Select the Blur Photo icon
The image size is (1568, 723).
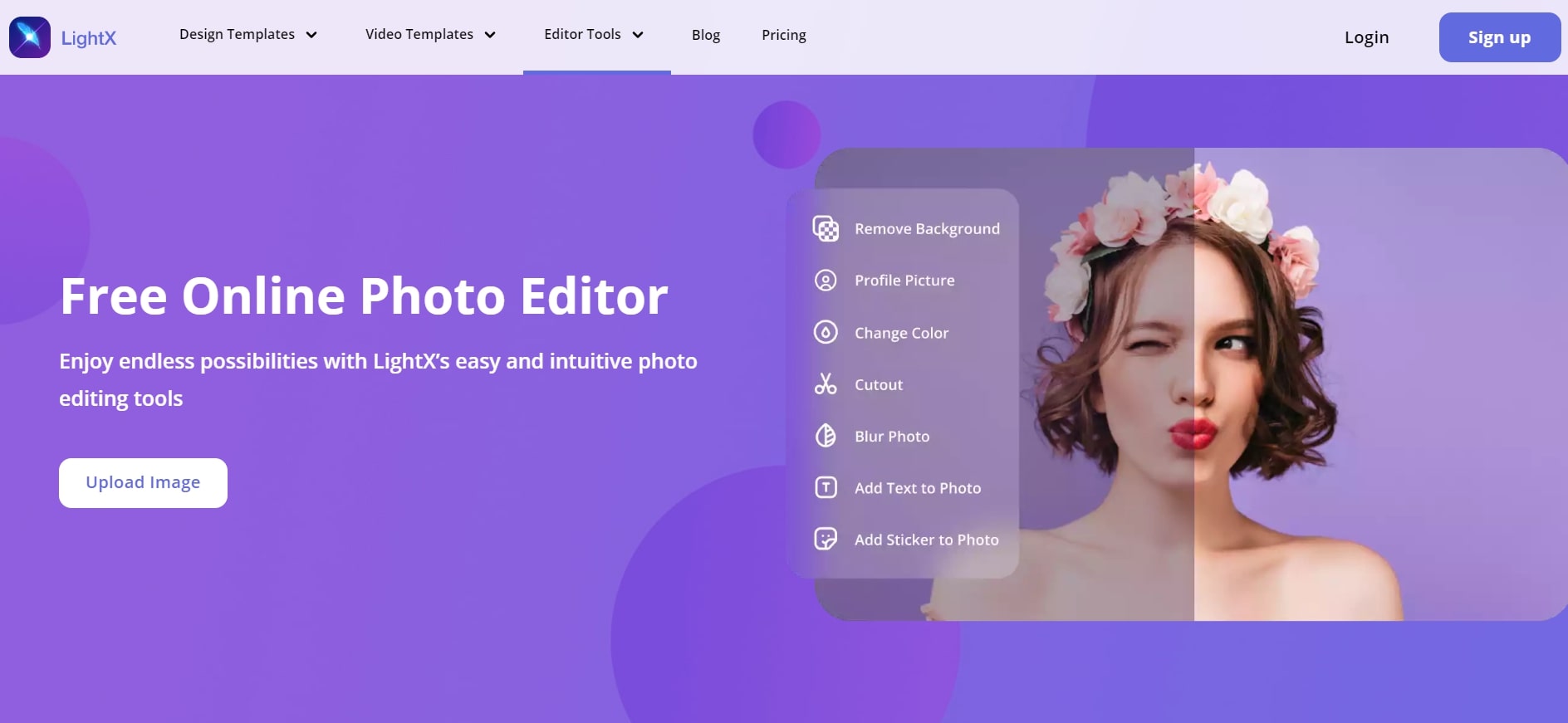point(826,436)
